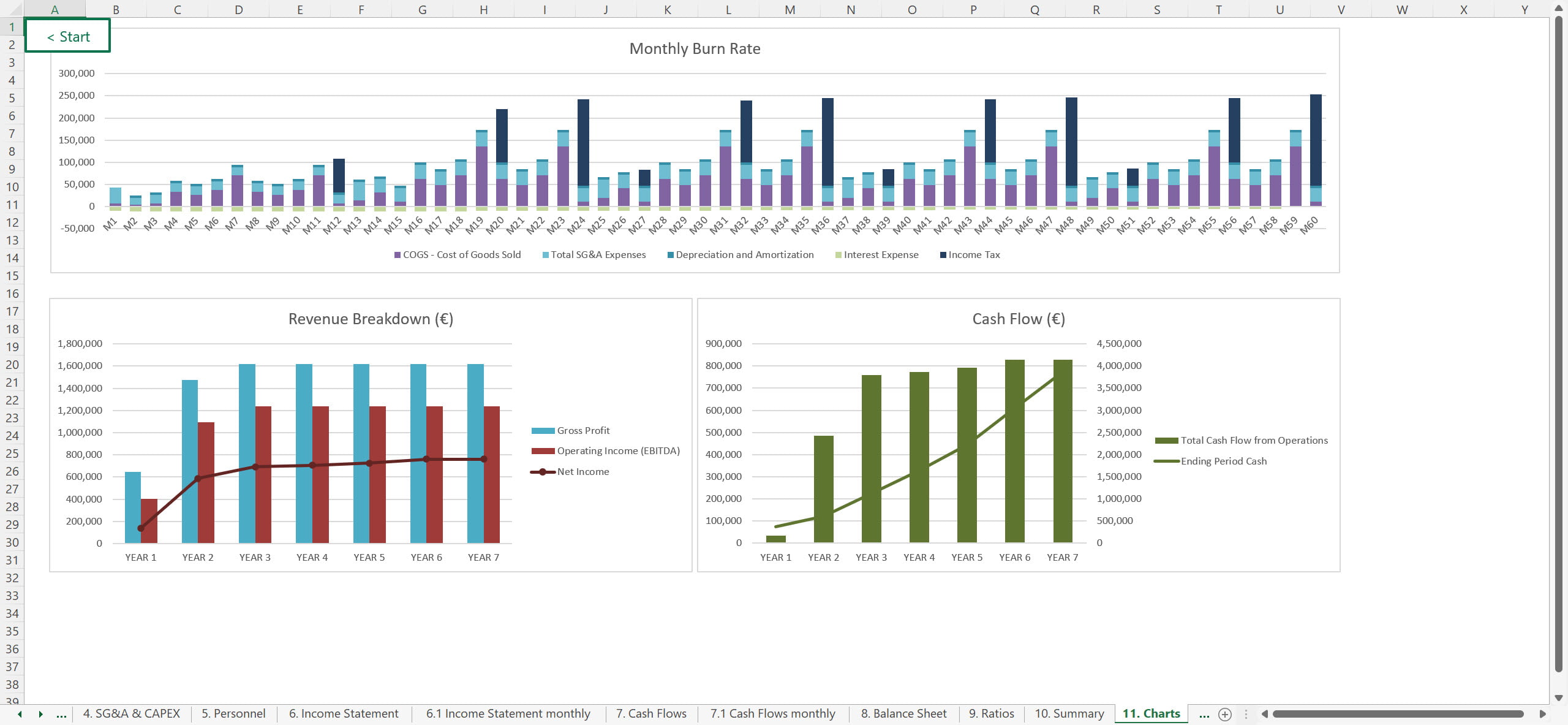Switch to the 8. Balance Sheet tab
This screenshot has height=725, width=1568.
point(903,714)
